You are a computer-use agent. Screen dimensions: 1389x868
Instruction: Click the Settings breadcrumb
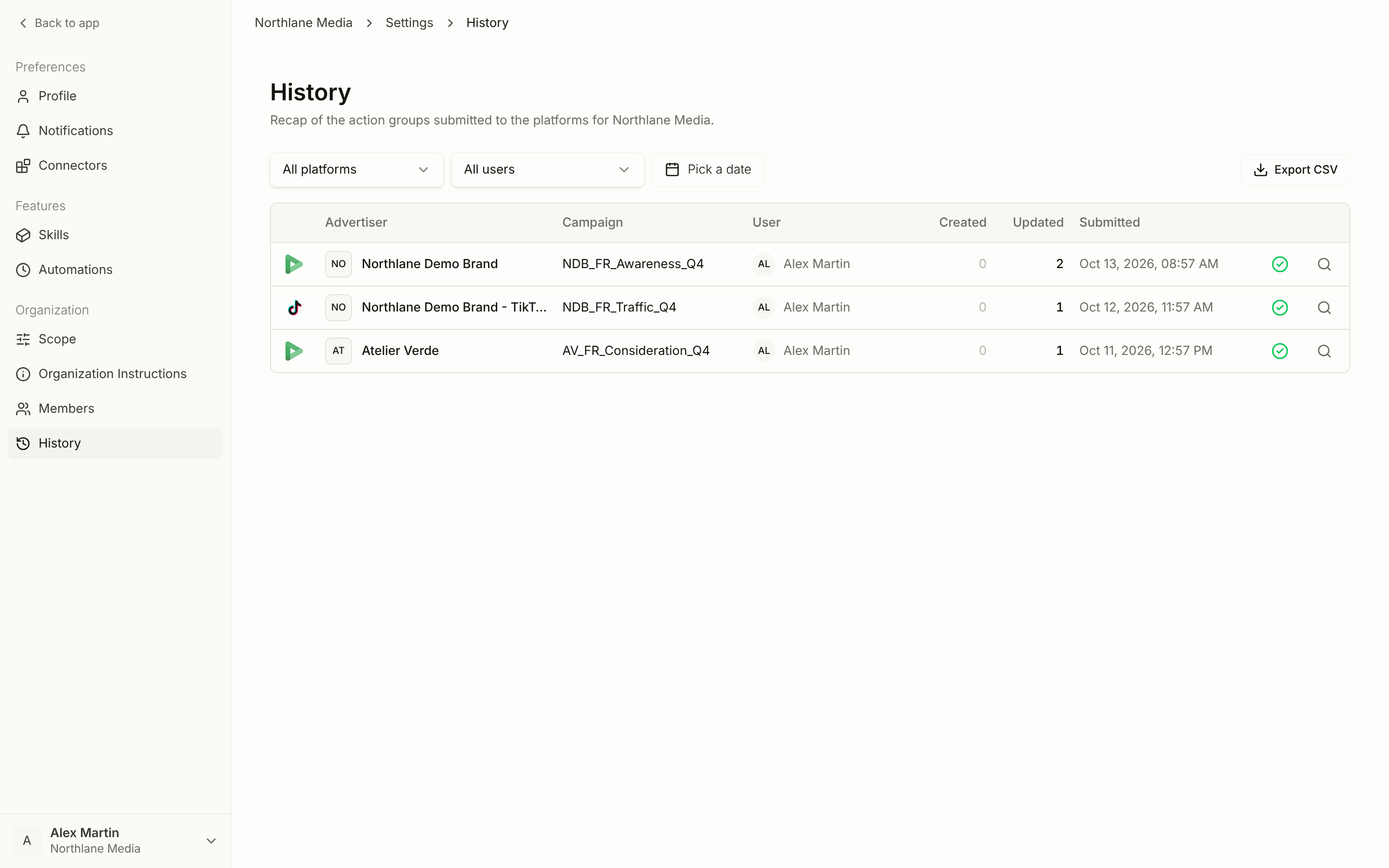coord(409,23)
